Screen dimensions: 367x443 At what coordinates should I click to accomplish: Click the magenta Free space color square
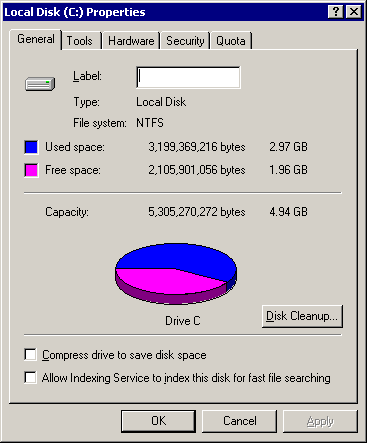tap(31, 170)
